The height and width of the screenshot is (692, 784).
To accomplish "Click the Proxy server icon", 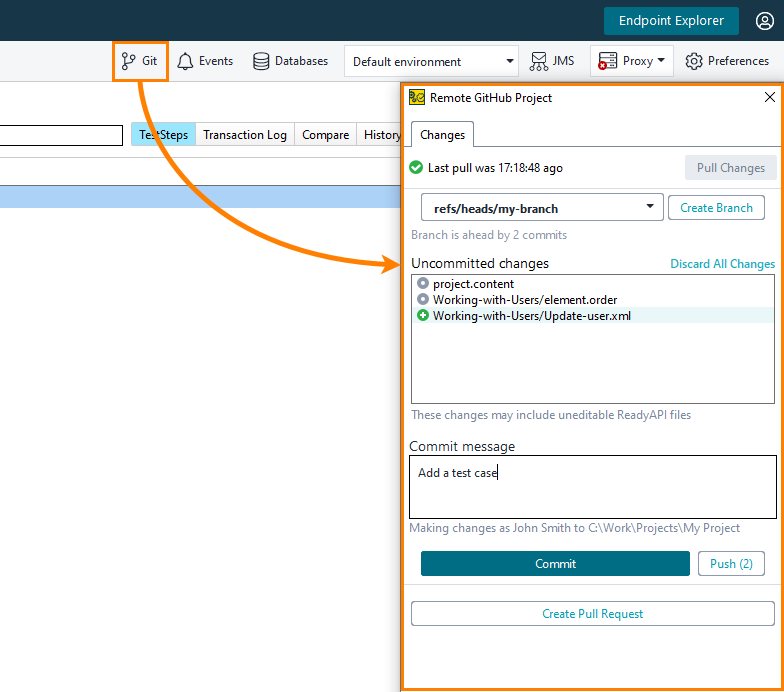I will (x=608, y=61).
